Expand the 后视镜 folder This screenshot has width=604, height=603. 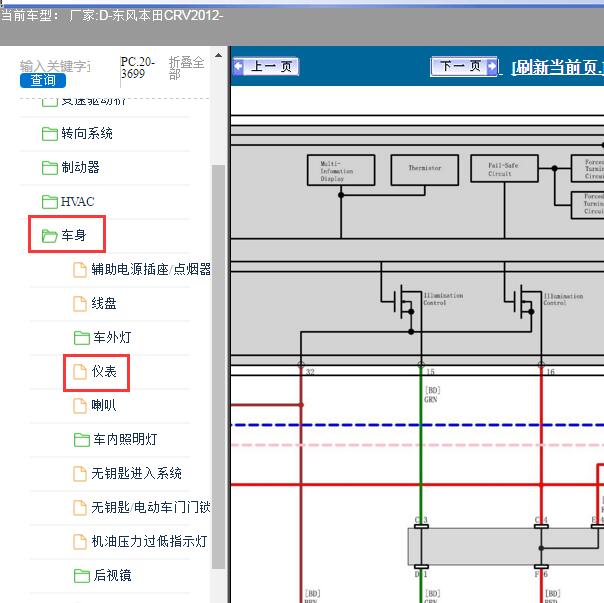coord(112,575)
